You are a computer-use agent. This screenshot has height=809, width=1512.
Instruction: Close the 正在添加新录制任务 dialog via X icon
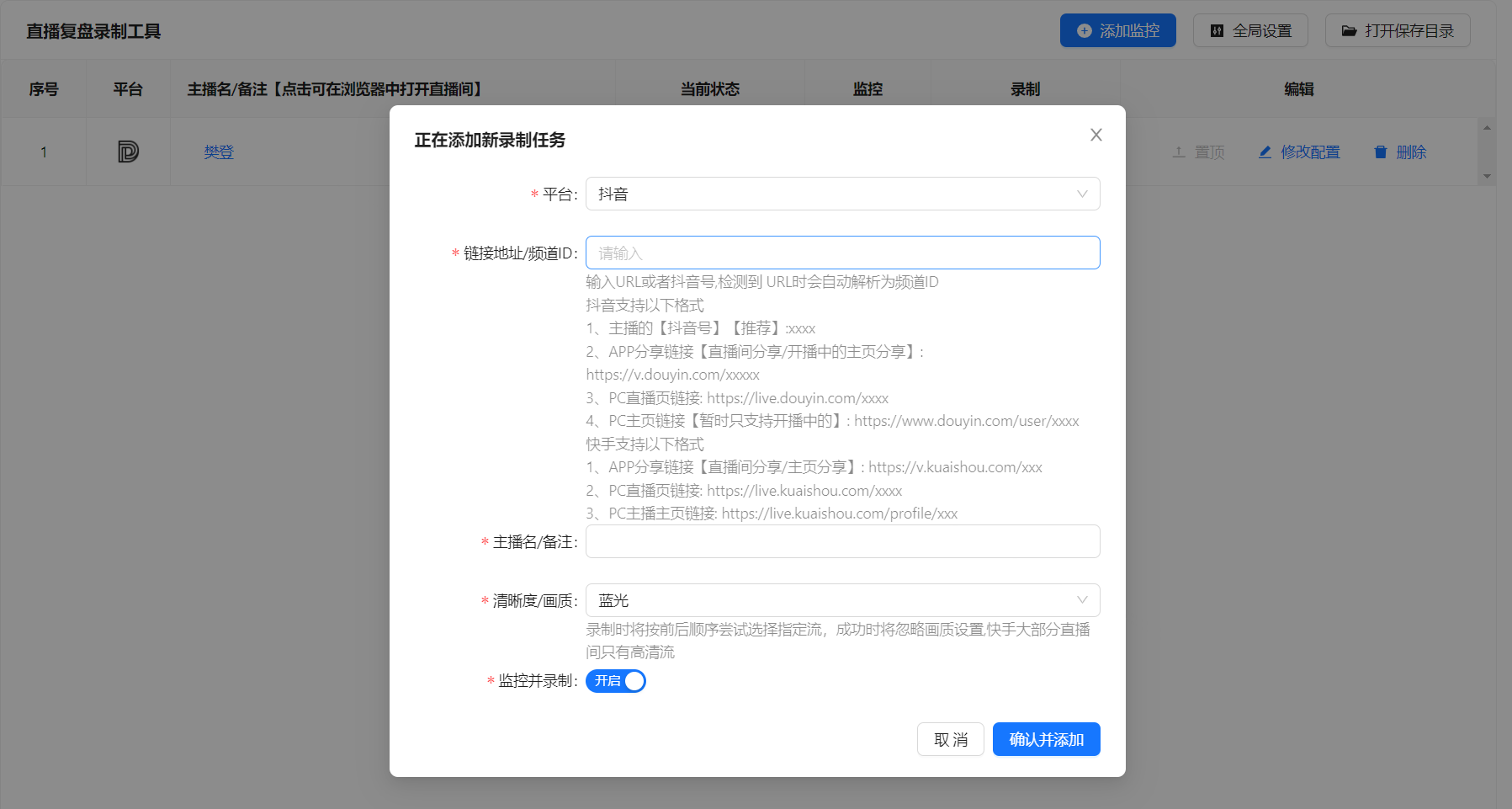1096,134
